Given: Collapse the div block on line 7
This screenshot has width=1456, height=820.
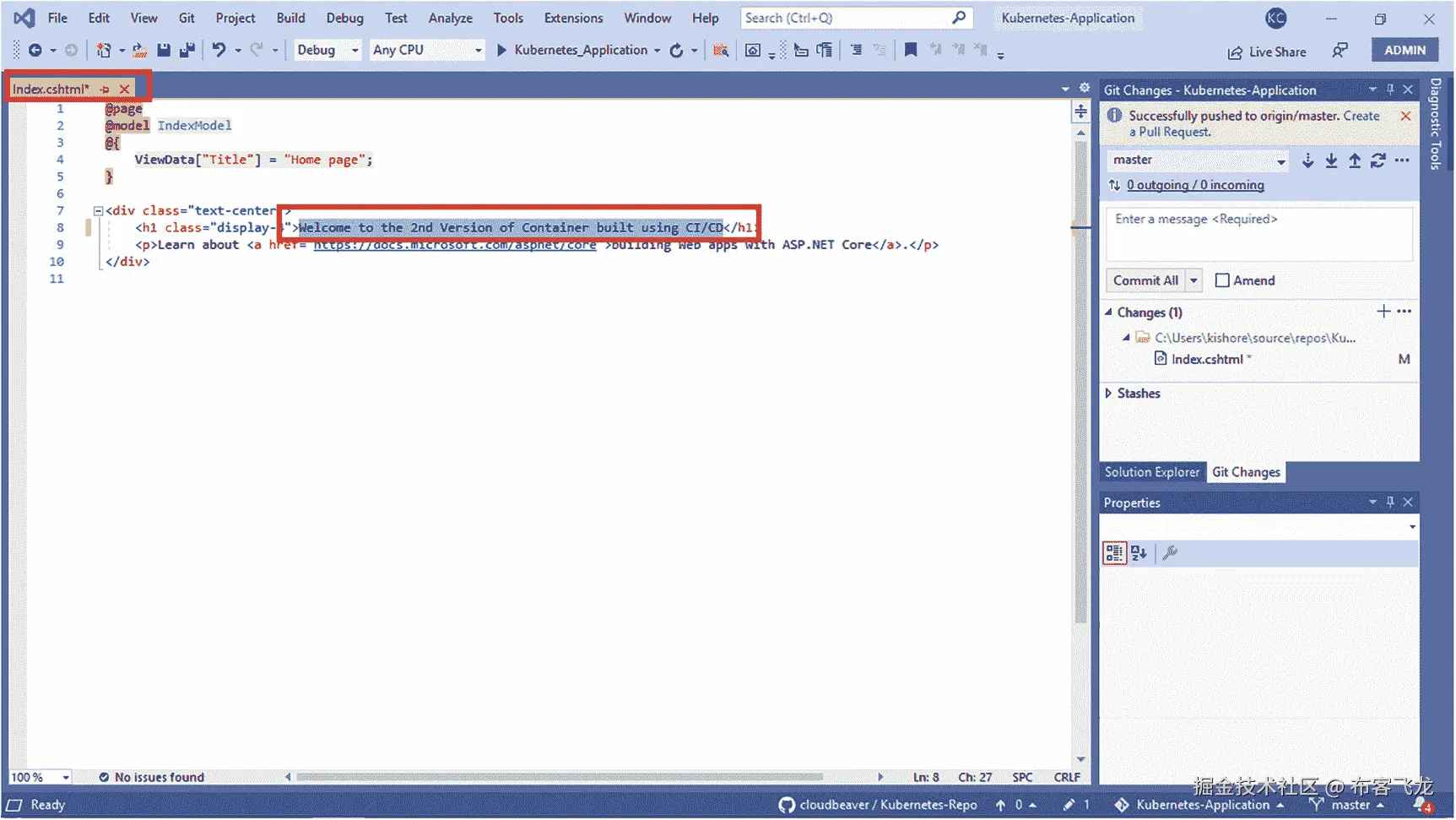Looking at the screenshot, I should pos(98,211).
